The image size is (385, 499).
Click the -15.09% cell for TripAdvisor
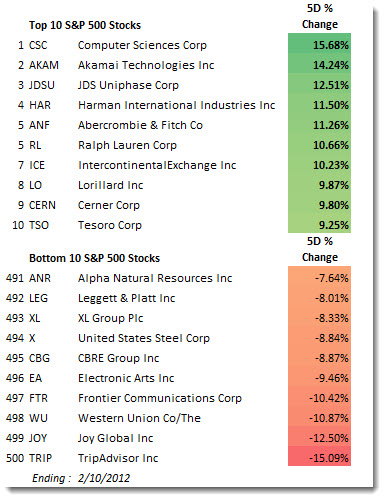pos(319,458)
